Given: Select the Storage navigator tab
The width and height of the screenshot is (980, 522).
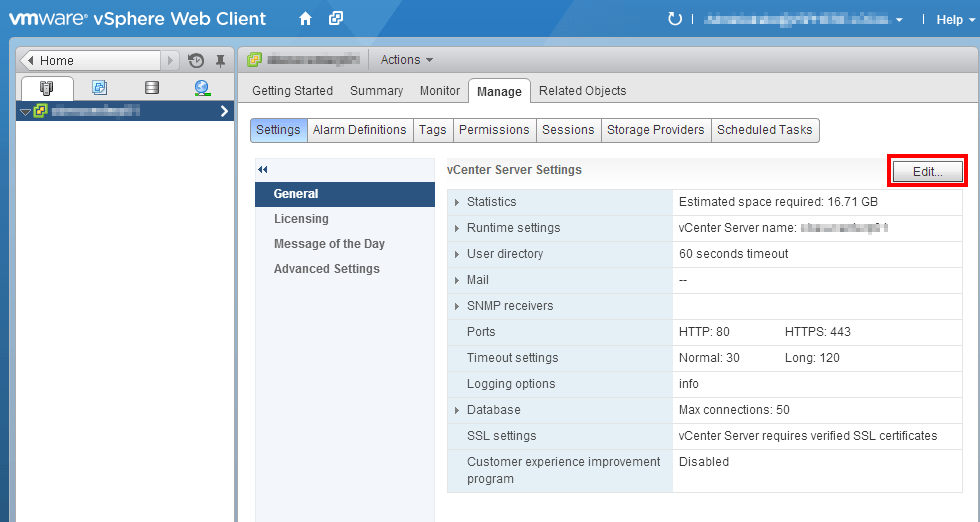Looking at the screenshot, I should (x=152, y=88).
